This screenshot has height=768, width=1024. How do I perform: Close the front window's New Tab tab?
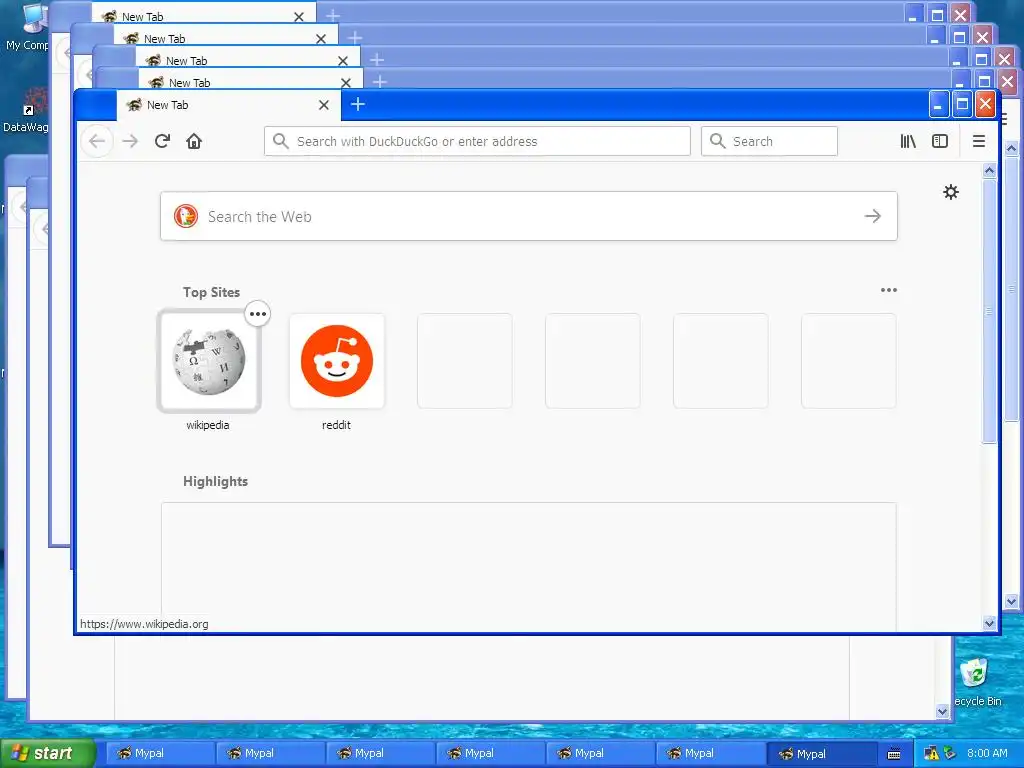pyautogui.click(x=324, y=105)
